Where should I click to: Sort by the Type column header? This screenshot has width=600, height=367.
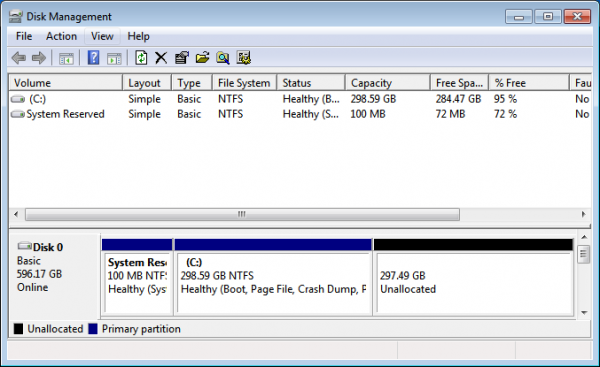click(x=192, y=83)
